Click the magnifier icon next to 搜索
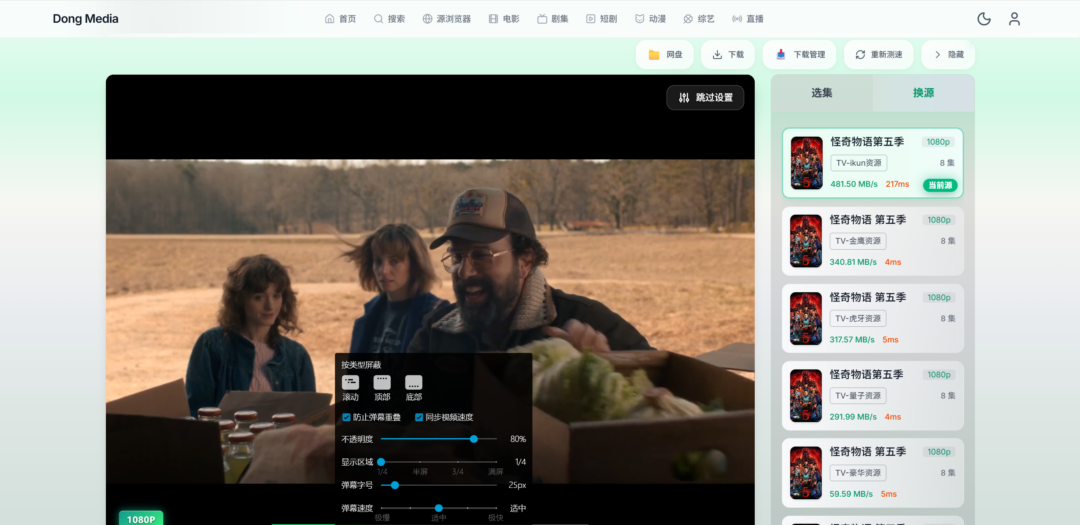Viewport: 1080px width, 525px height. (378, 19)
